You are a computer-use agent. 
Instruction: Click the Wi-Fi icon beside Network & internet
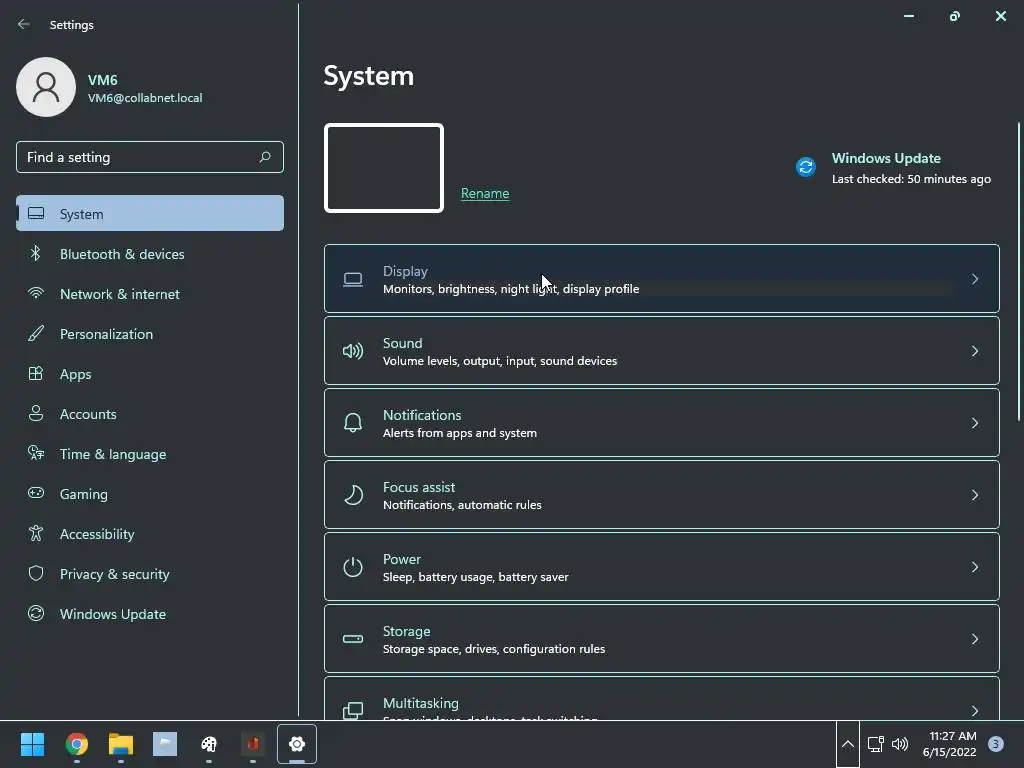tap(36, 293)
